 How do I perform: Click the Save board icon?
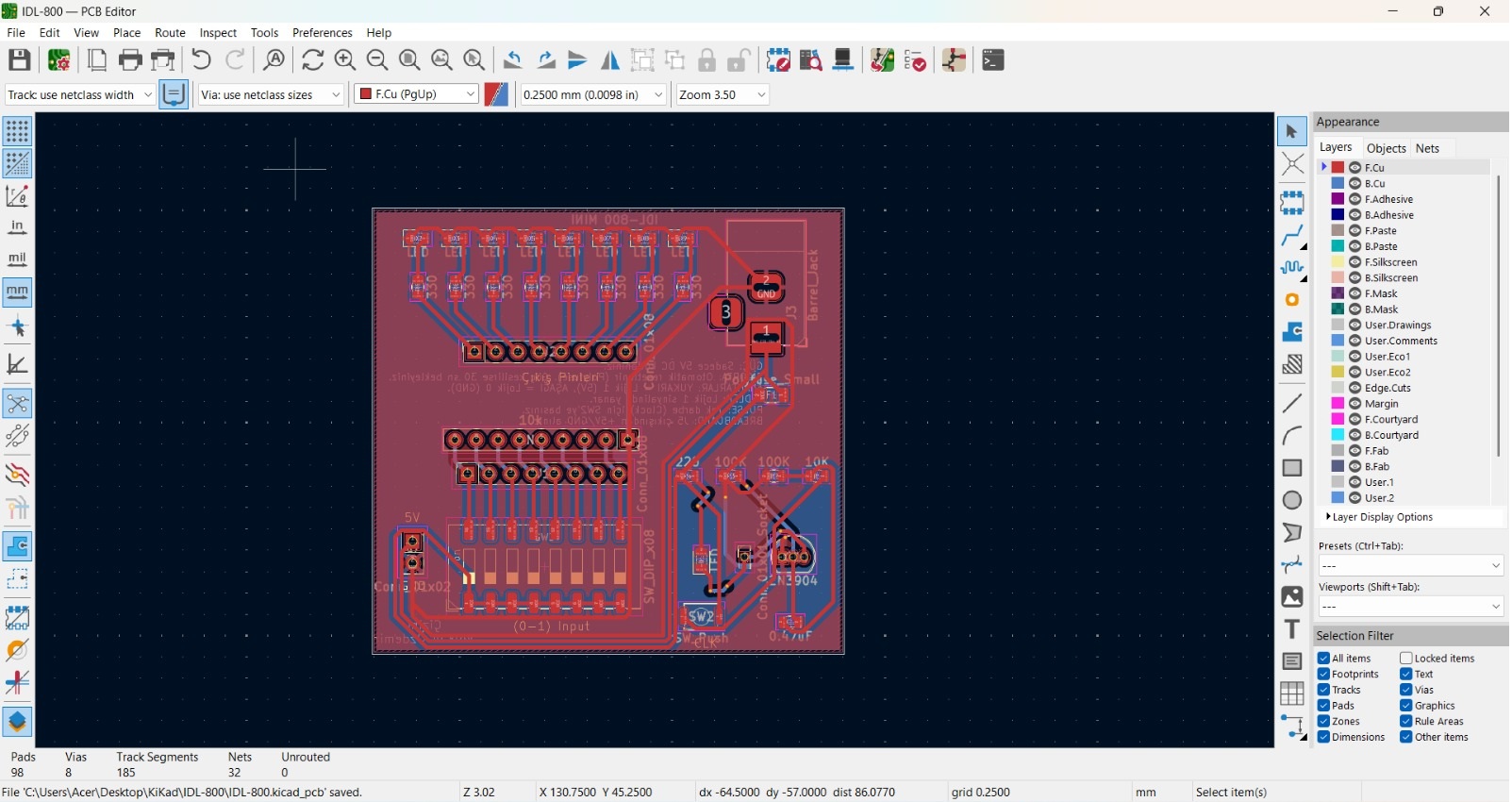coord(20,60)
